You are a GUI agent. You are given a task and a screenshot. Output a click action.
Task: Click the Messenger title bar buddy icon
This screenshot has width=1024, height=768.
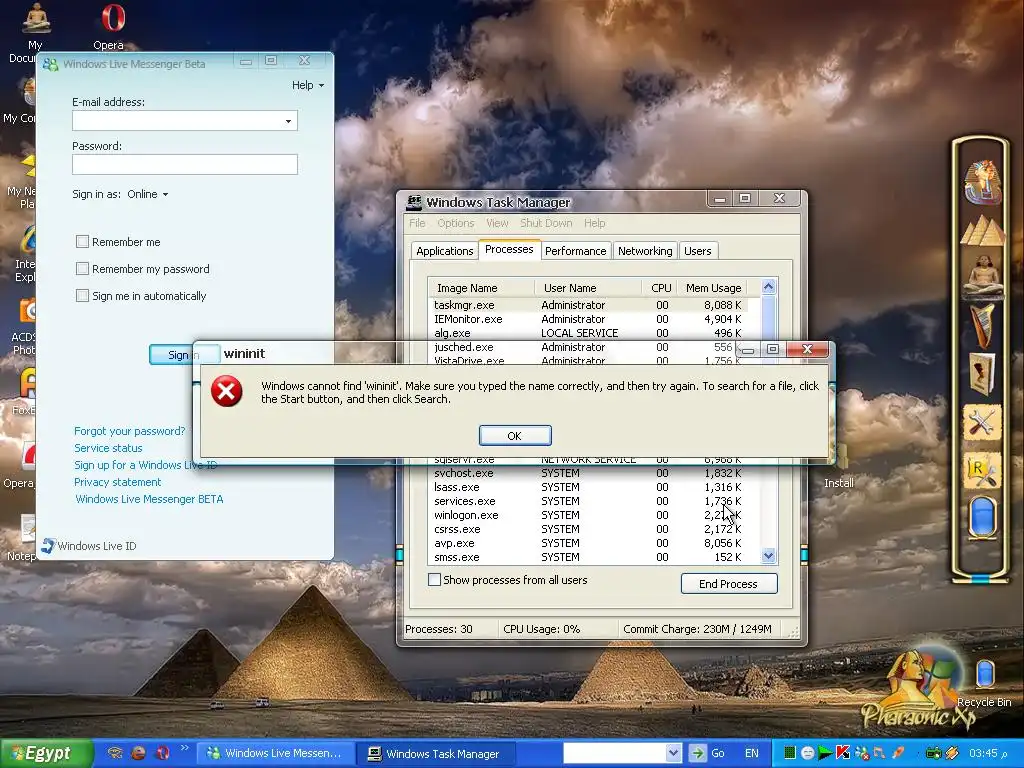[x=50, y=64]
